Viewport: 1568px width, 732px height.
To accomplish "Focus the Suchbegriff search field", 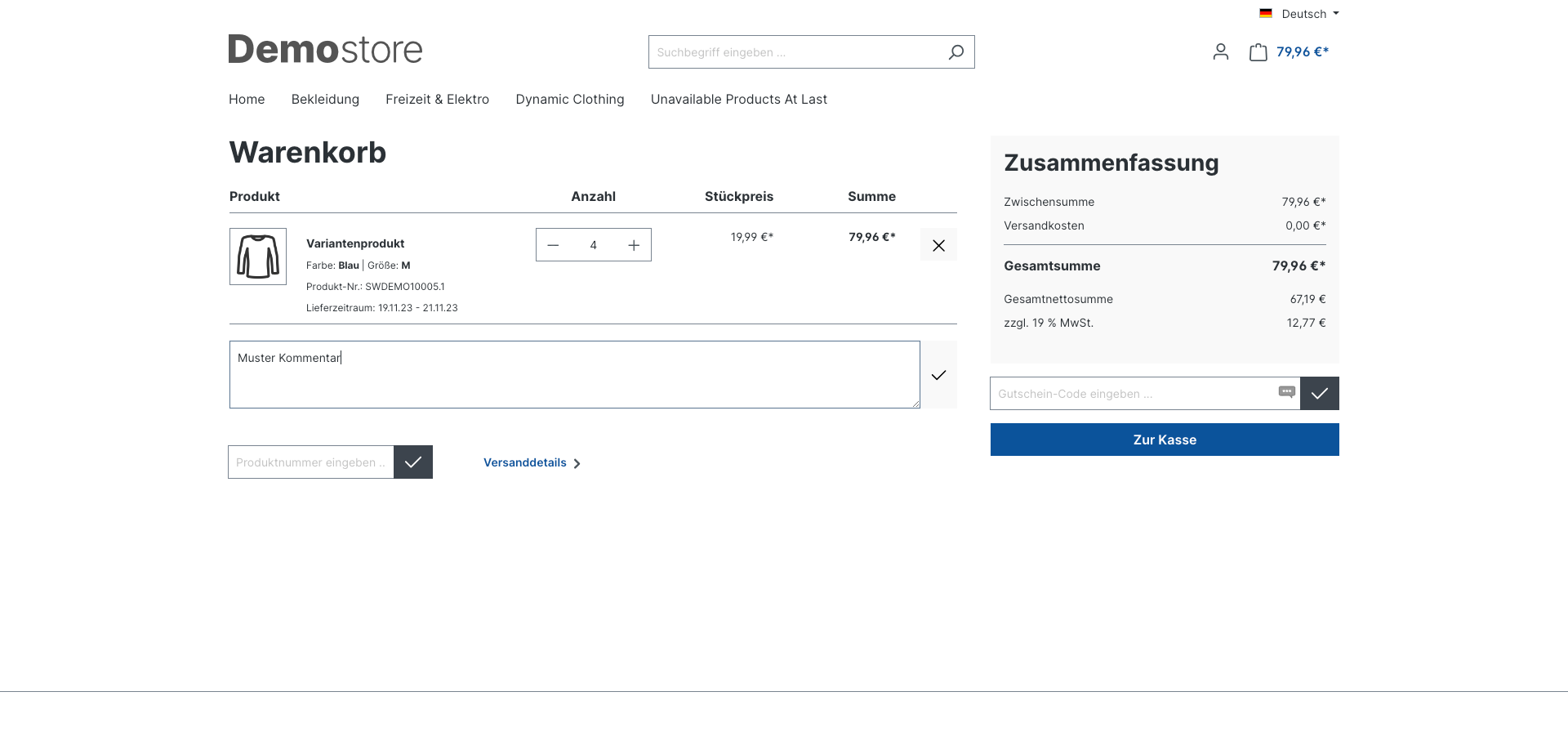I will click(x=796, y=52).
